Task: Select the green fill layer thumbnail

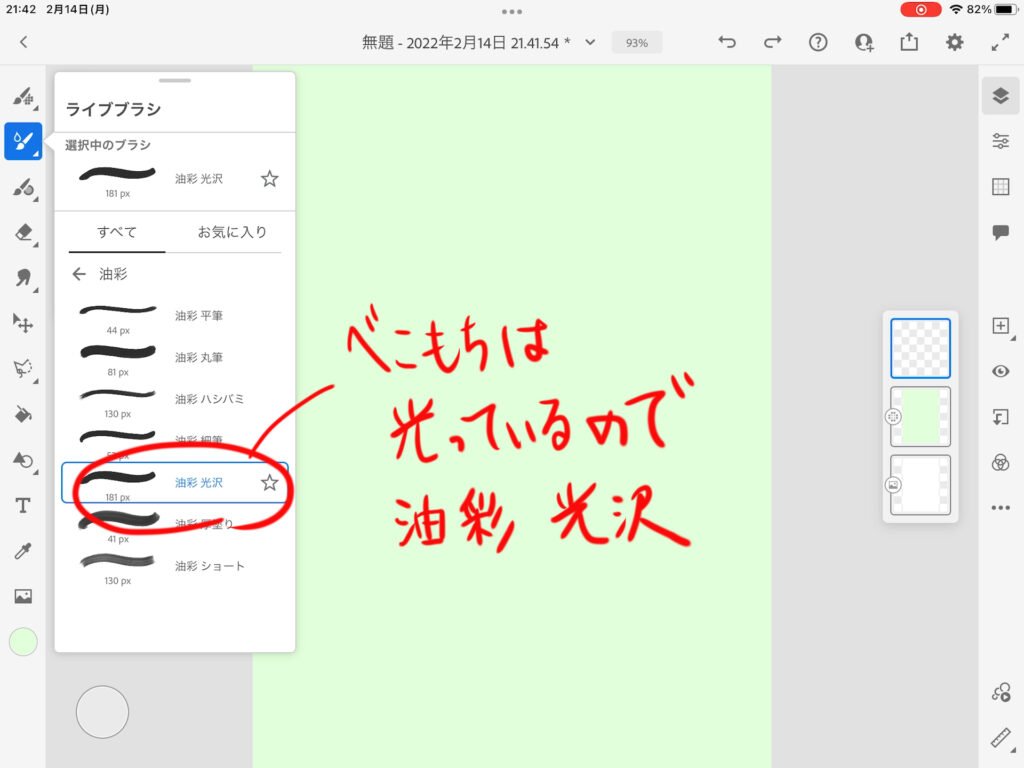Action: click(920, 416)
